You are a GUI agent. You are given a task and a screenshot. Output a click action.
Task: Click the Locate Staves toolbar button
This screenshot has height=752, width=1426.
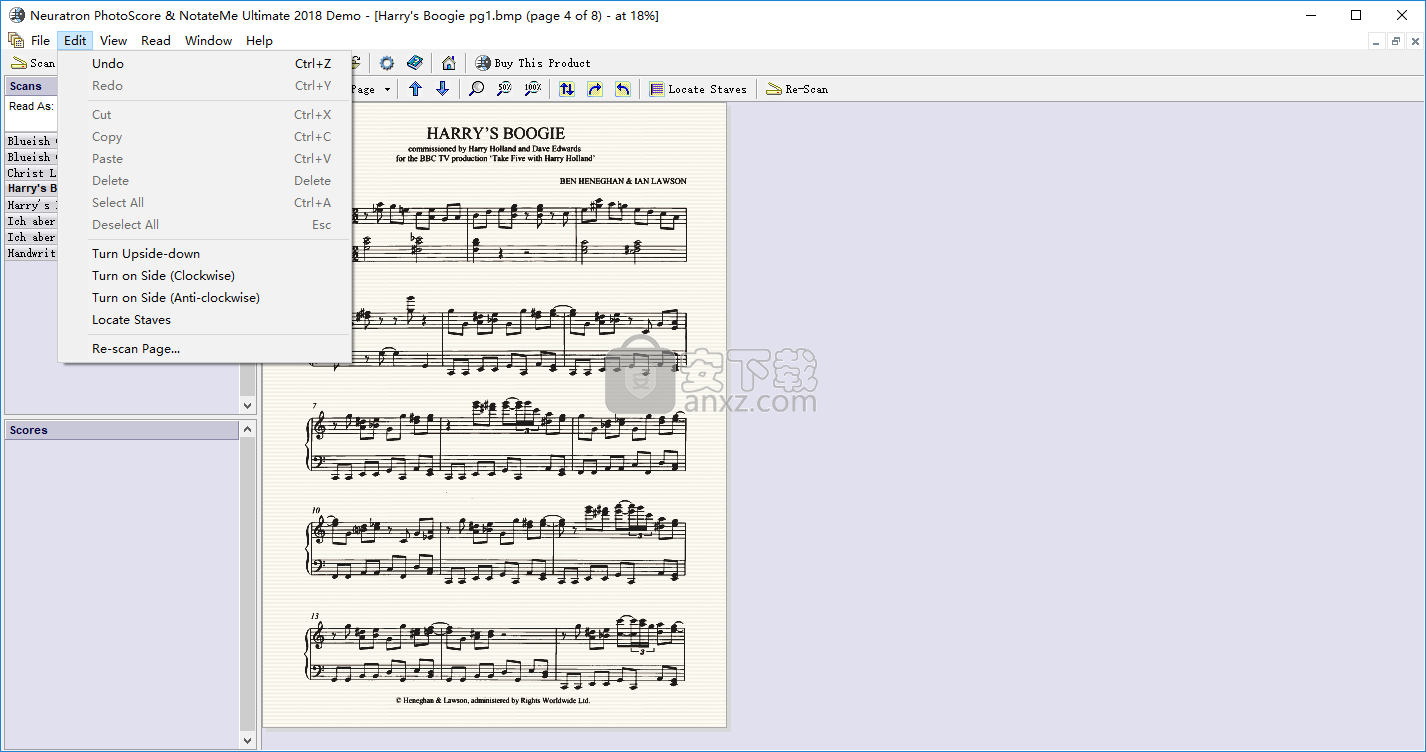698,89
